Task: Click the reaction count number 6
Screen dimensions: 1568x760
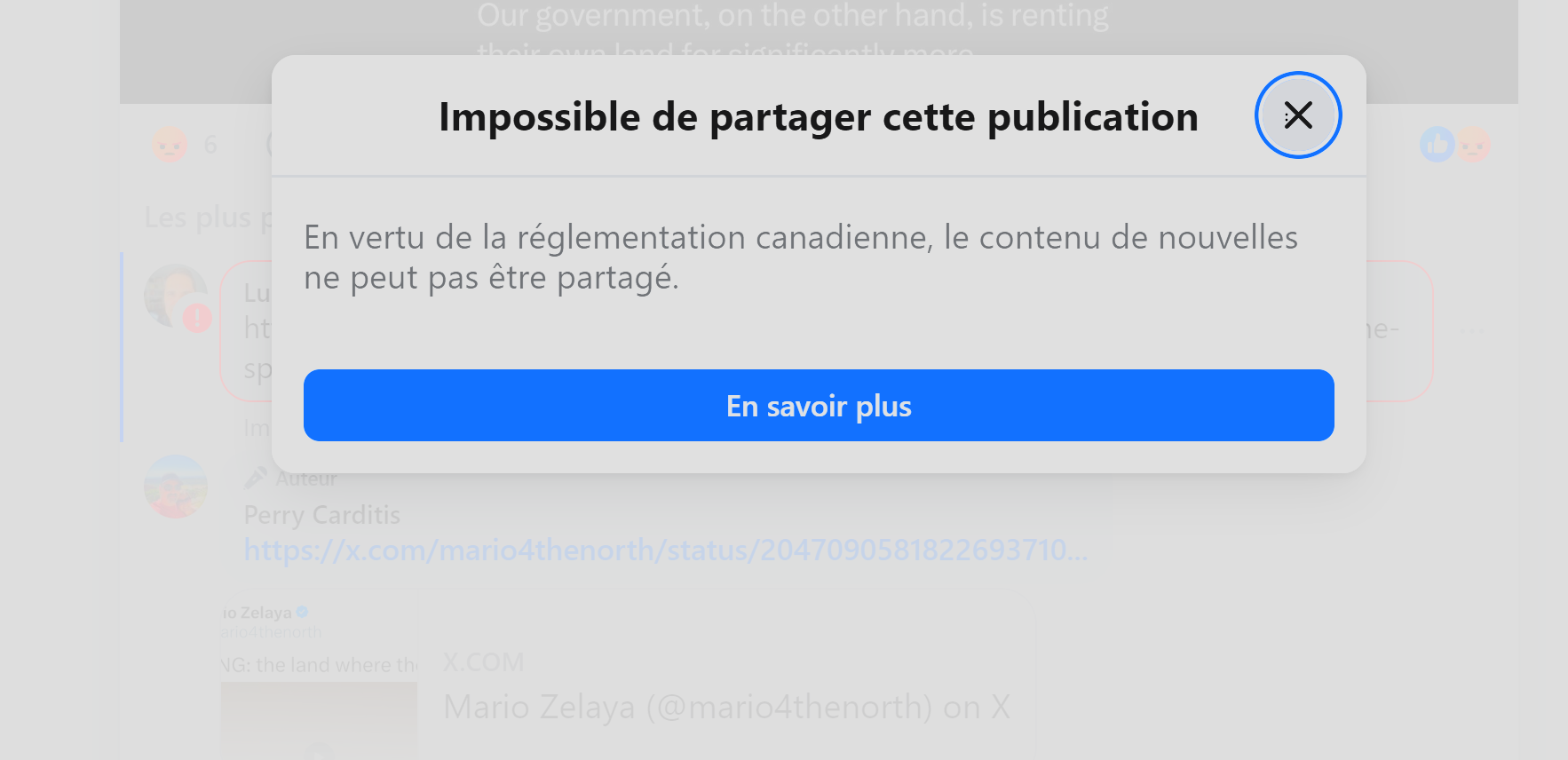Action: pos(210,145)
